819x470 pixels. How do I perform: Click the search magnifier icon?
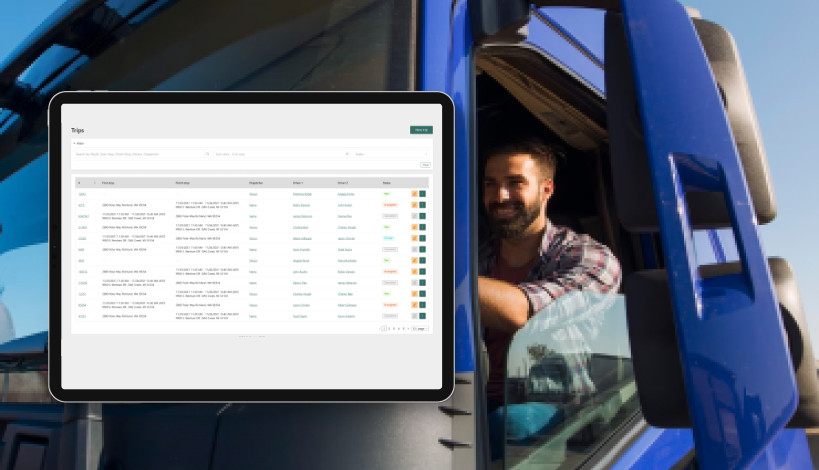[207, 154]
